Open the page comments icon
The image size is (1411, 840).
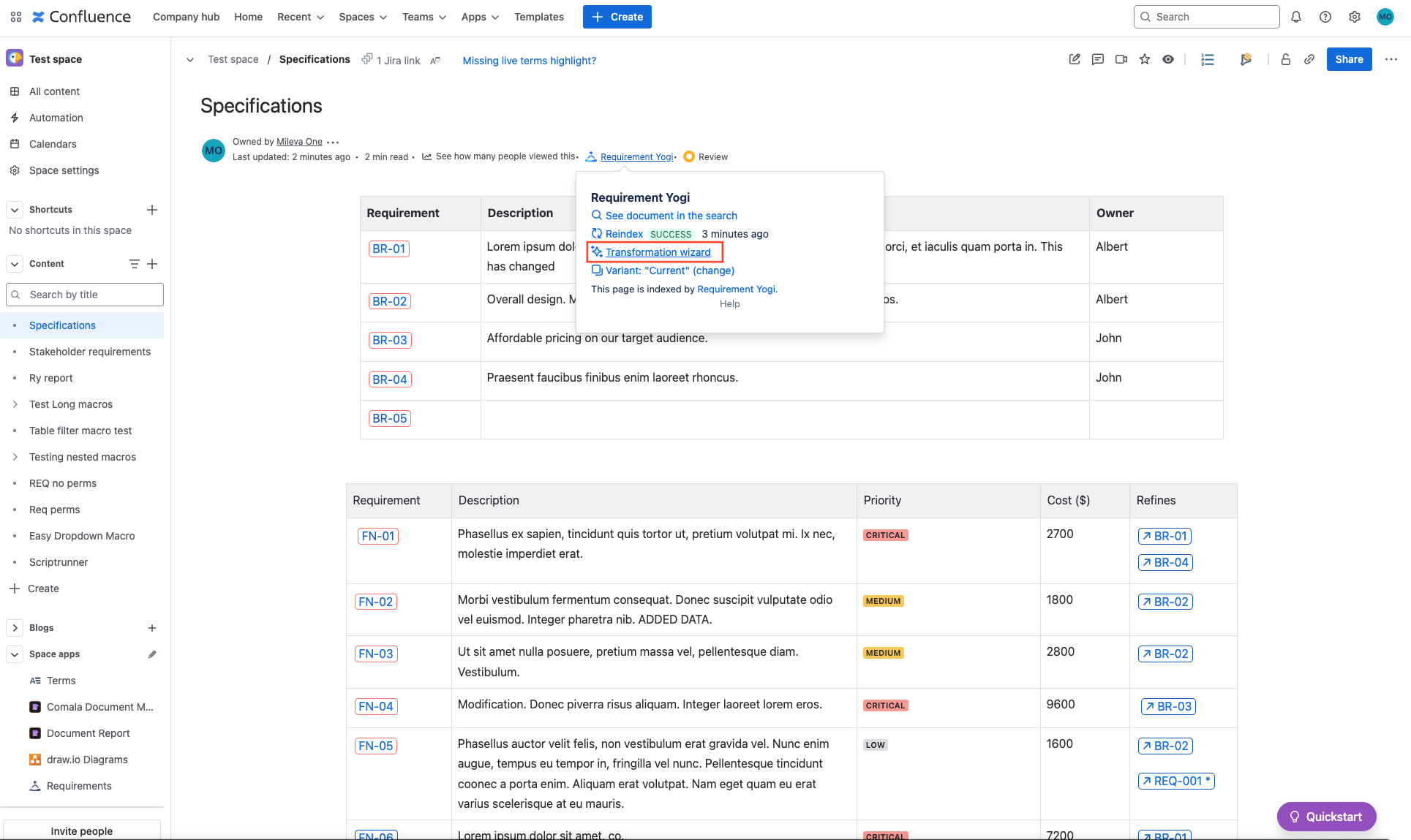pyautogui.click(x=1097, y=59)
